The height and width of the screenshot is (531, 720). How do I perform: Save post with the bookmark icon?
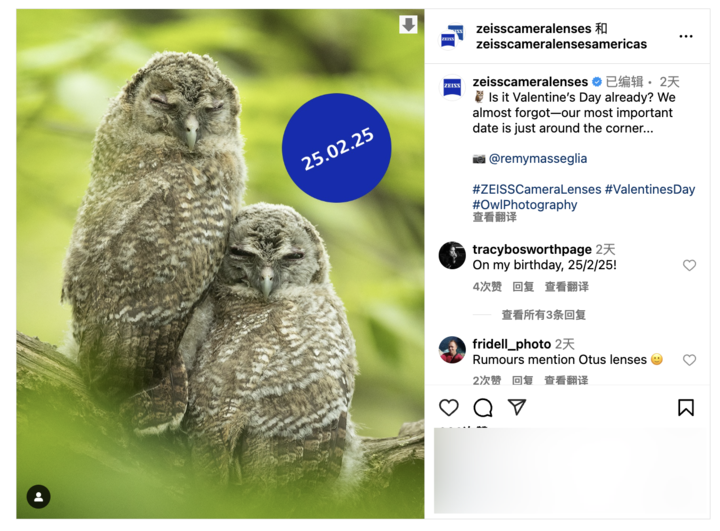pyautogui.click(x=686, y=407)
